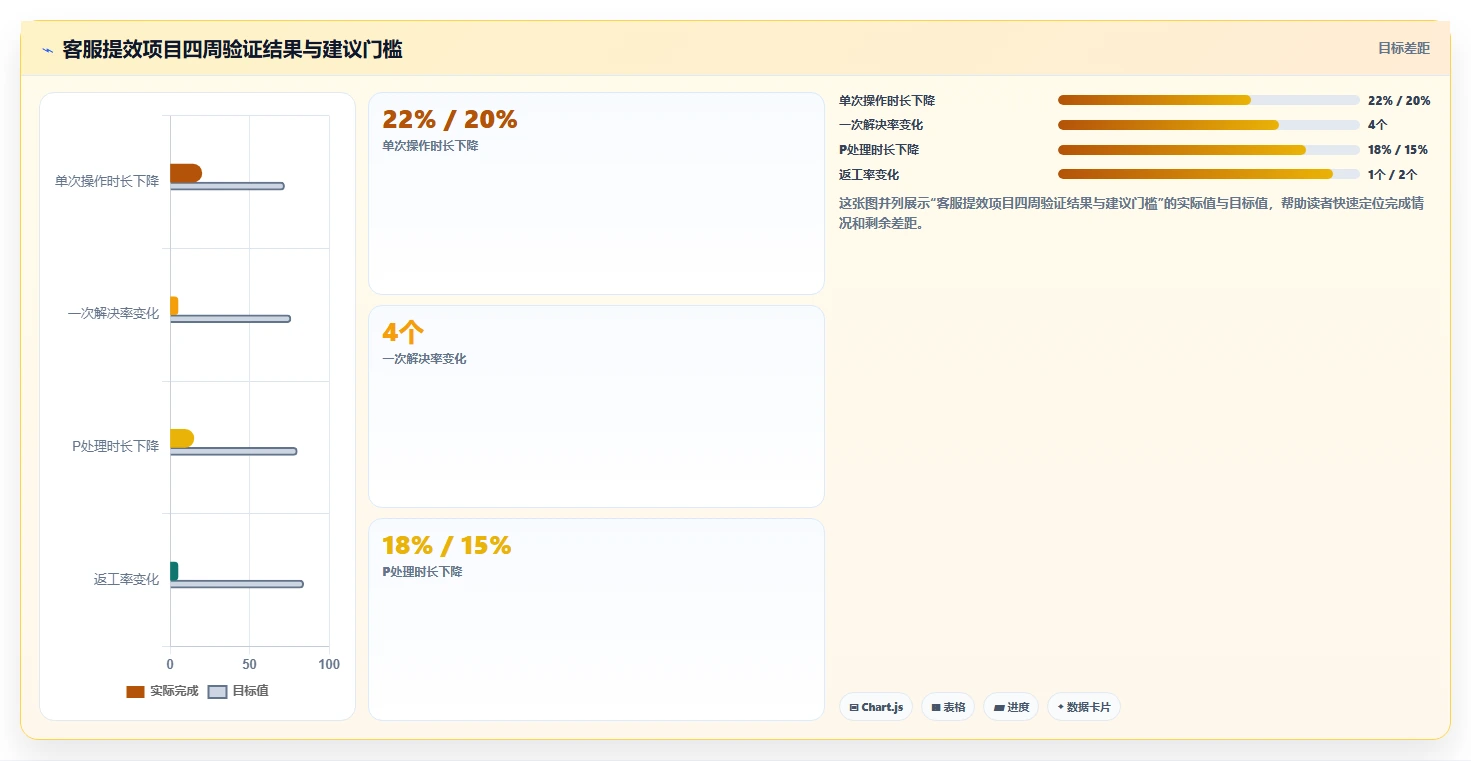The height and width of the screenshot is (761, 1471).
Task: Click the x-axis tick value 50
Action: 249,665
